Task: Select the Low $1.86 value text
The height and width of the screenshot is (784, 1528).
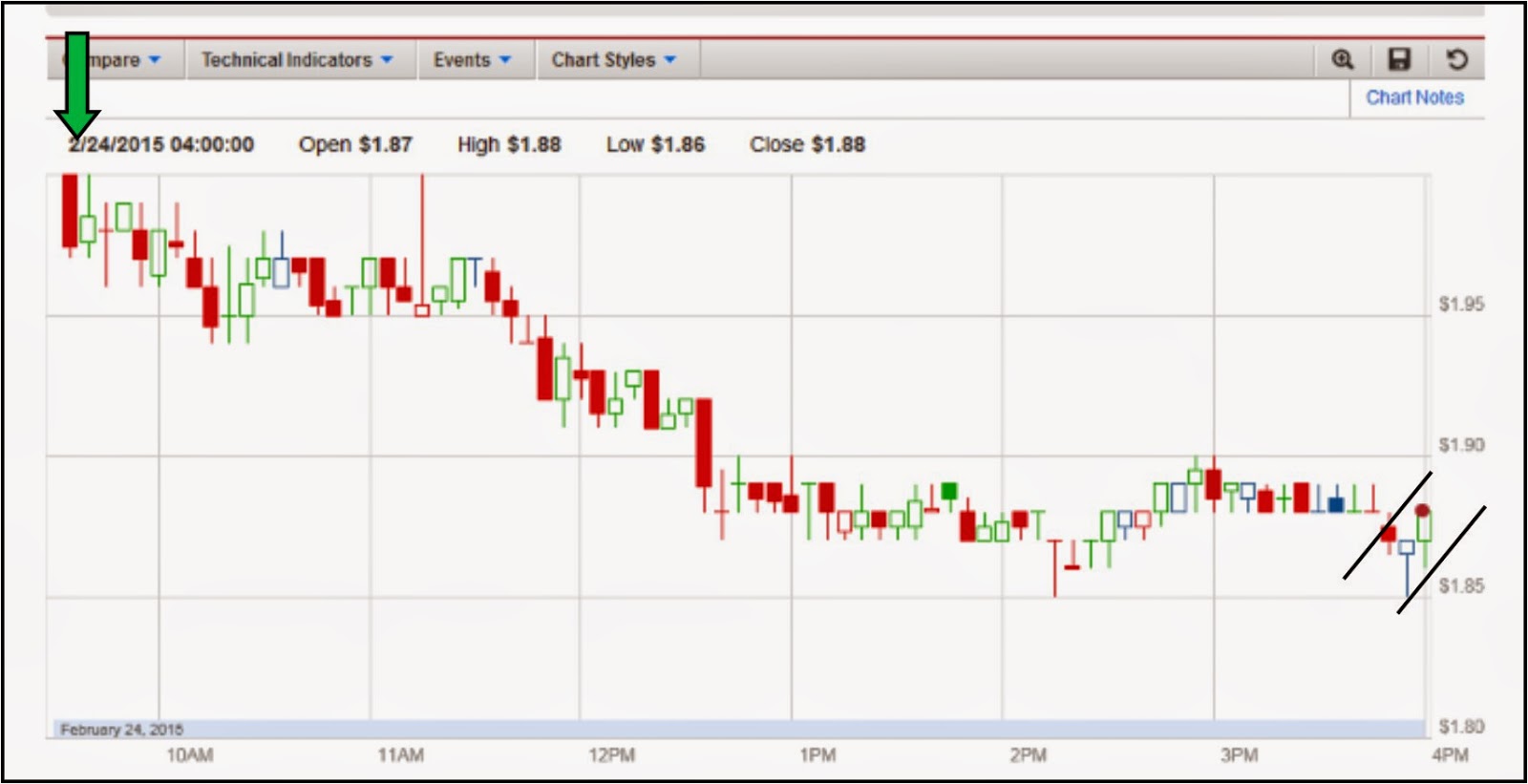Action: (x=655, y=145)
